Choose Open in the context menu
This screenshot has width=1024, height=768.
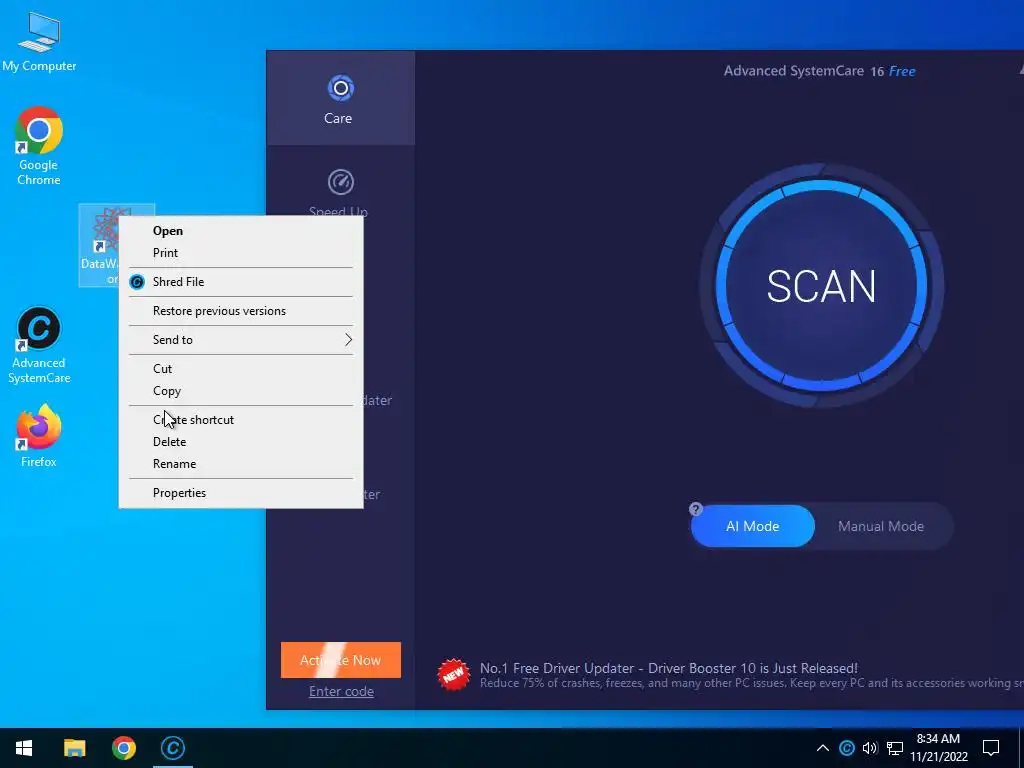pos(240,231)
